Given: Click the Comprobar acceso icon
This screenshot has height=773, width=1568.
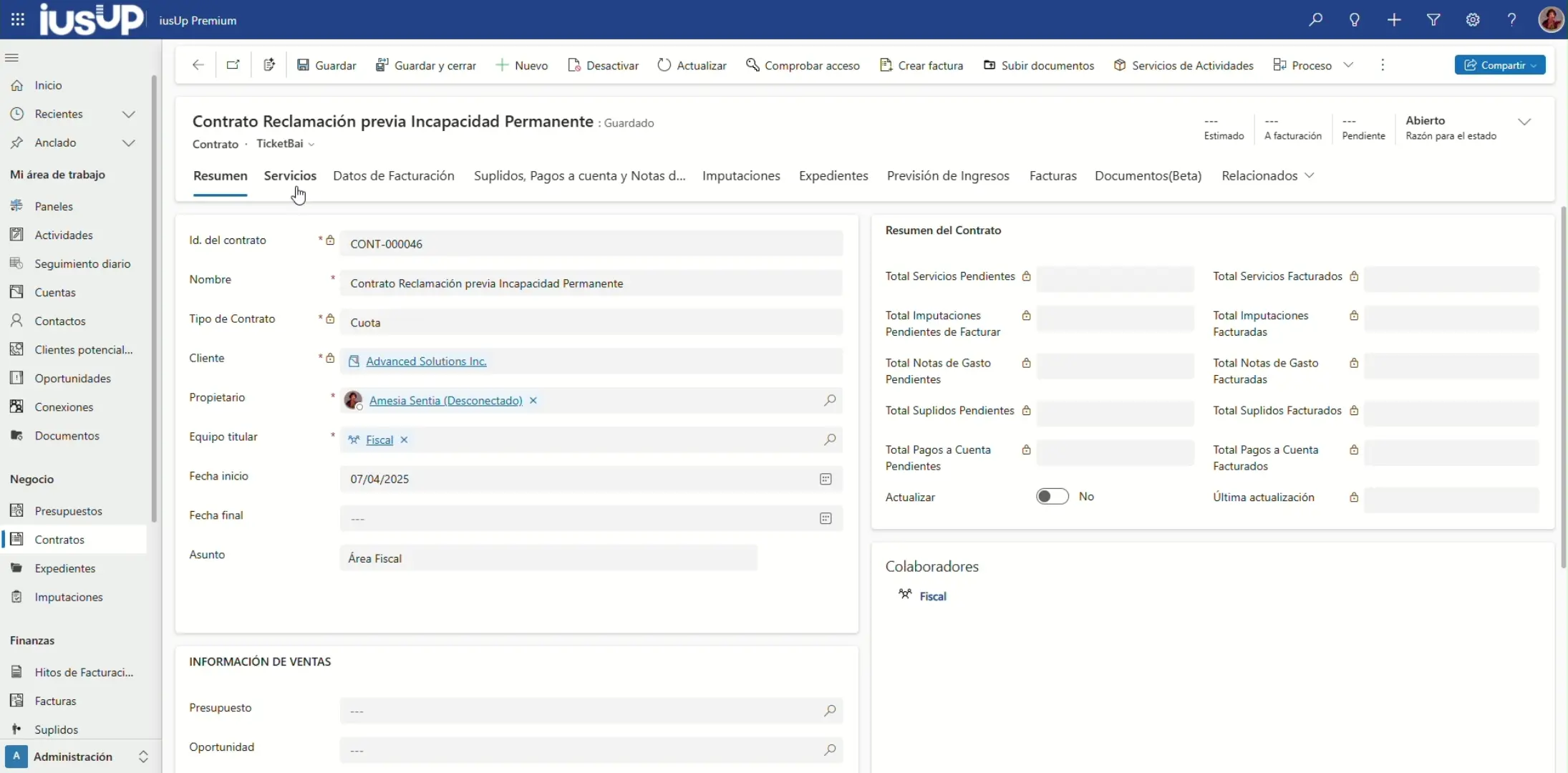Looking at the screenshot, I should 752,65.
